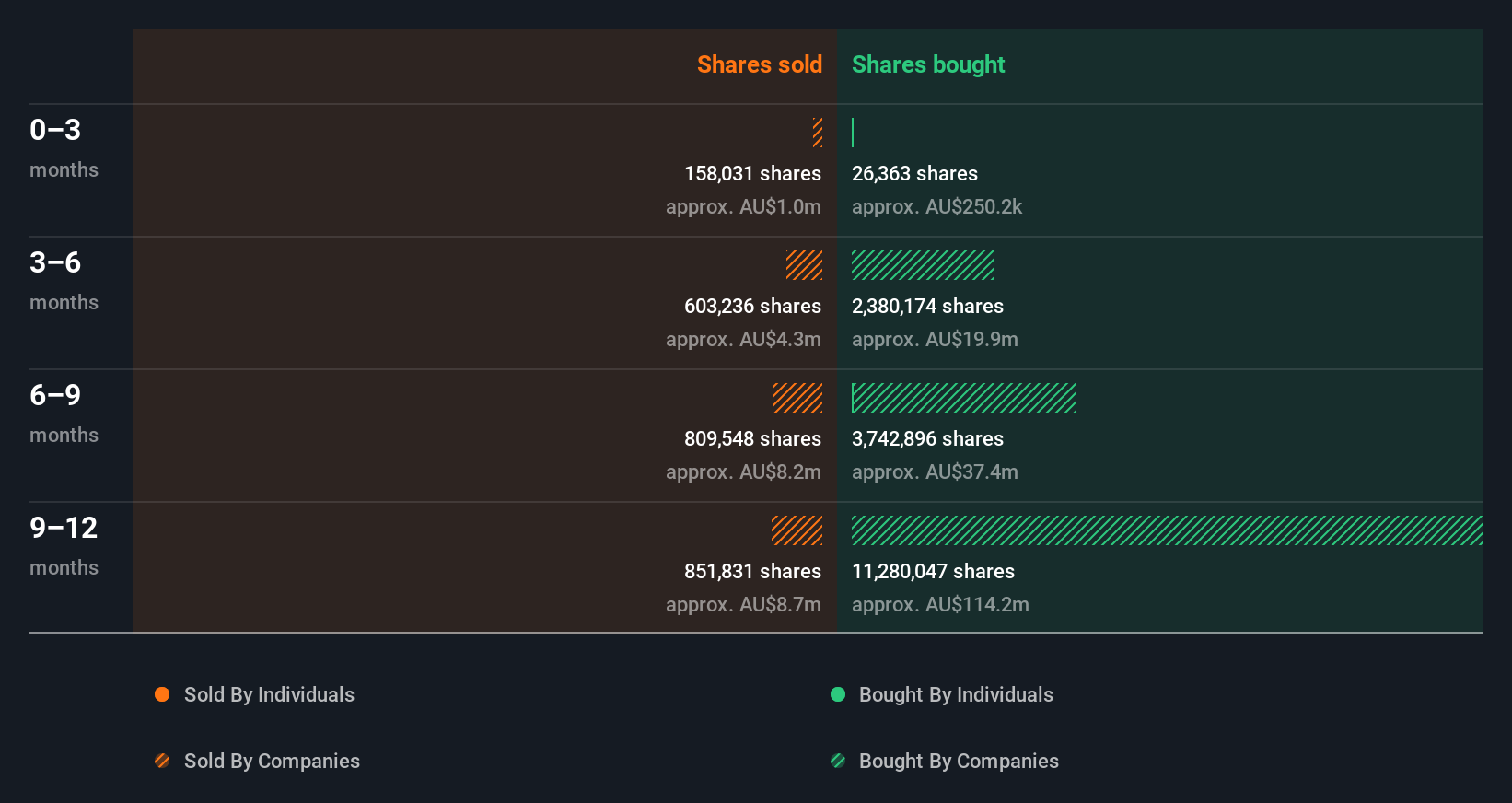Select the Bought By Individuals legend label
Image resolution: width=1512 pixels, height=803 pixels.
click(x=956, y=694)
